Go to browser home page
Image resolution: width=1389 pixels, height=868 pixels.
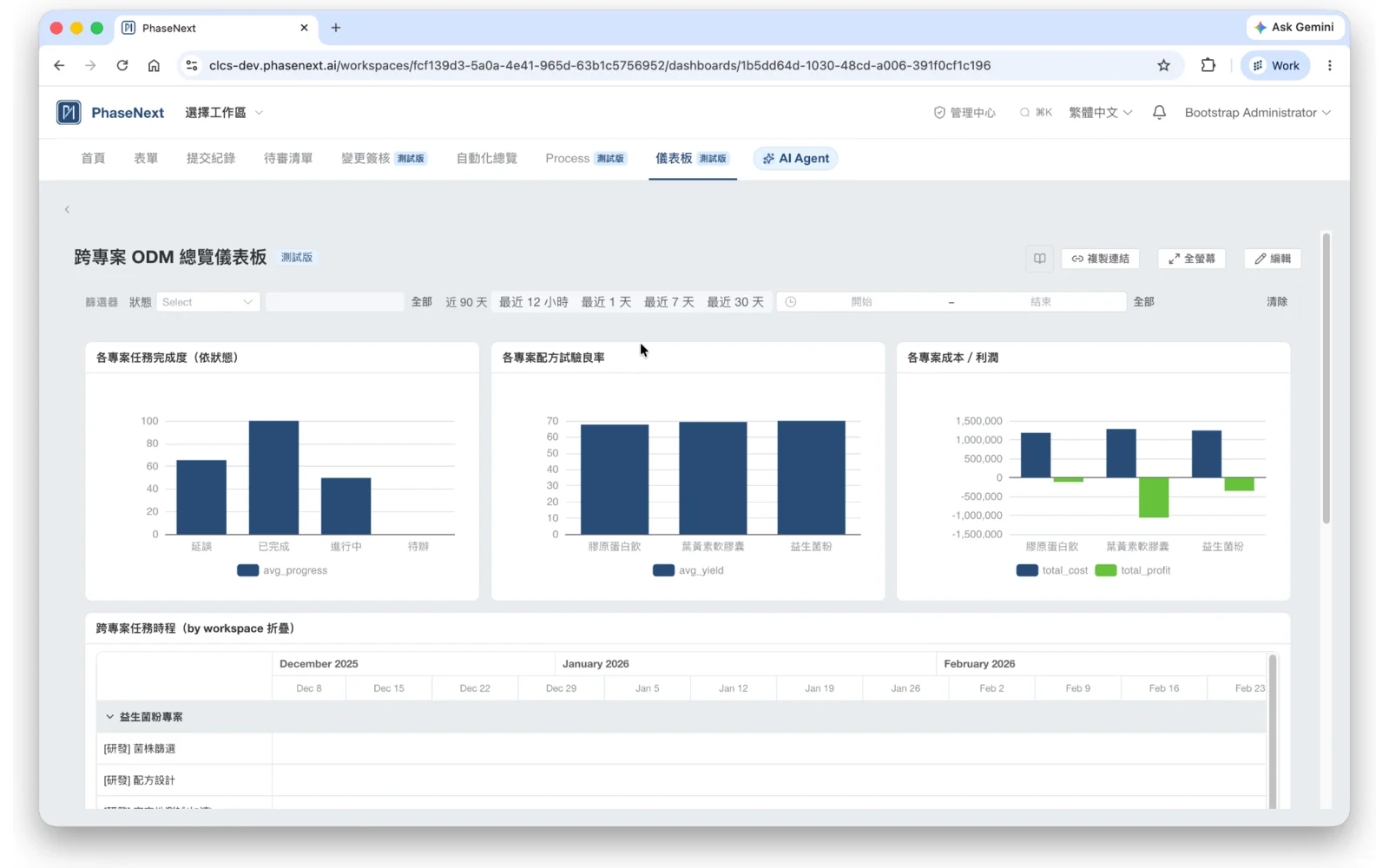pos(154,65)
